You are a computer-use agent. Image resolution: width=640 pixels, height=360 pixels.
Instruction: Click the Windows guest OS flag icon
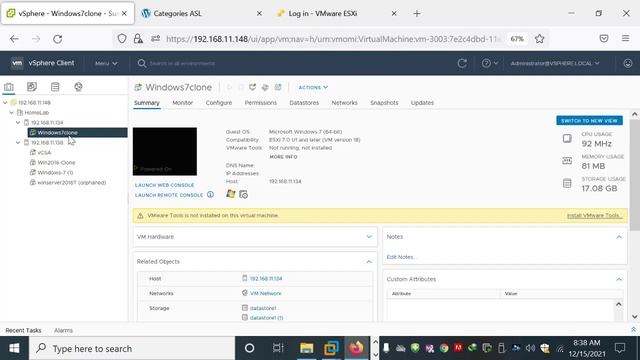[231, 194]
